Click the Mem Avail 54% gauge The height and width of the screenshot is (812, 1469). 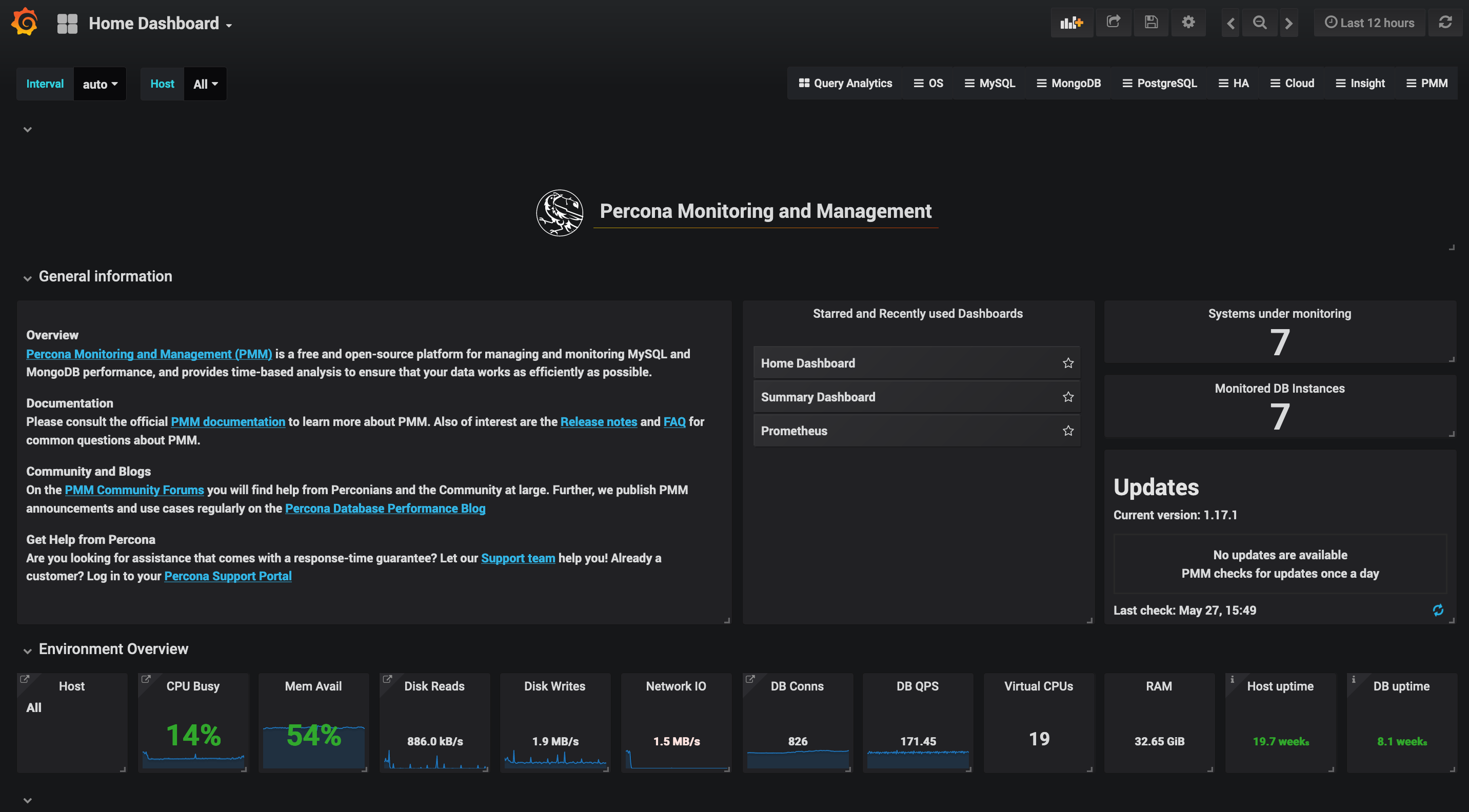313,735
